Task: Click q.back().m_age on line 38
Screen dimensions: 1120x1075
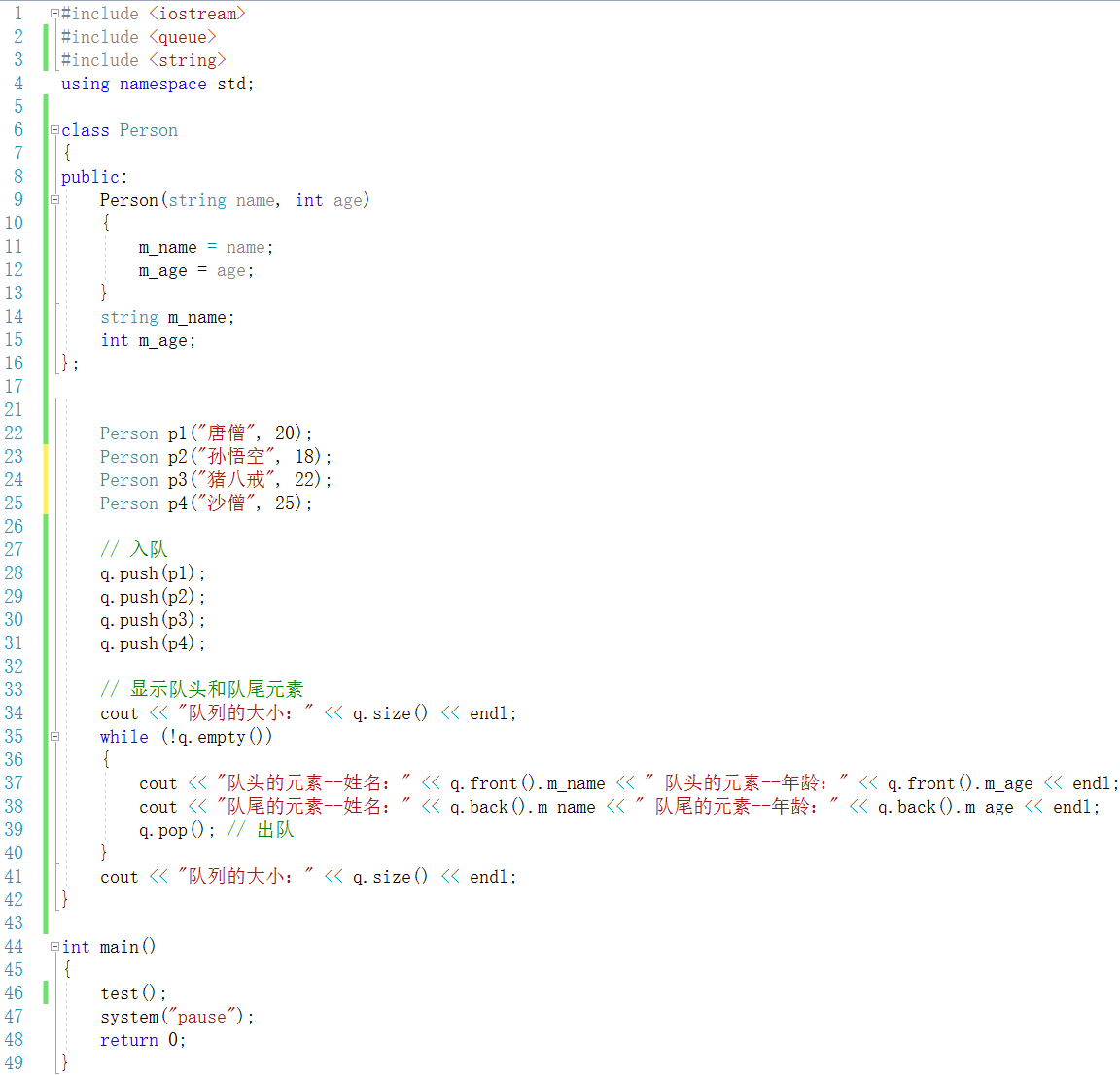Action: [x=946, y=807]
